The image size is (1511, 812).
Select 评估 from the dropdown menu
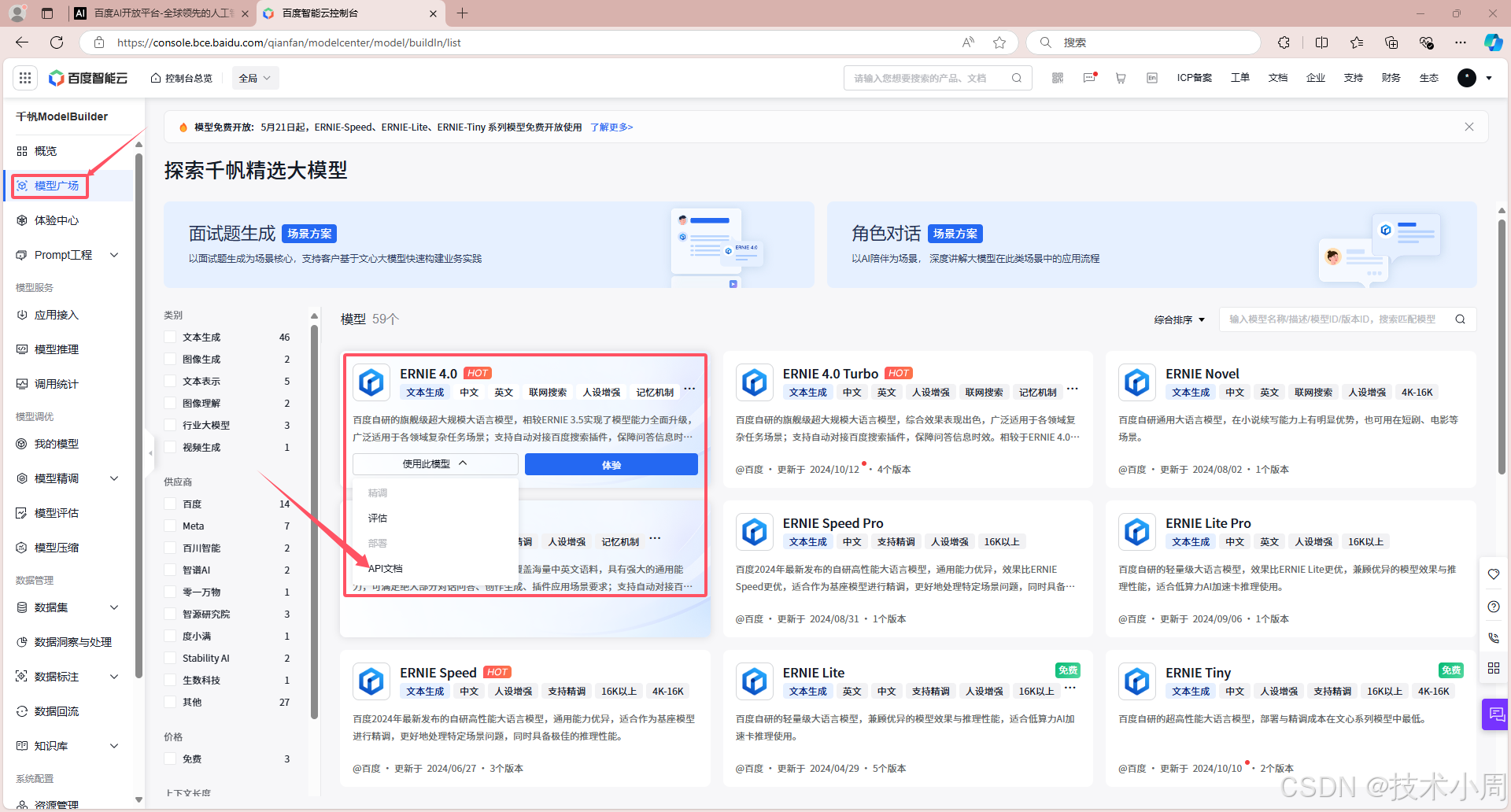(378, 518)
